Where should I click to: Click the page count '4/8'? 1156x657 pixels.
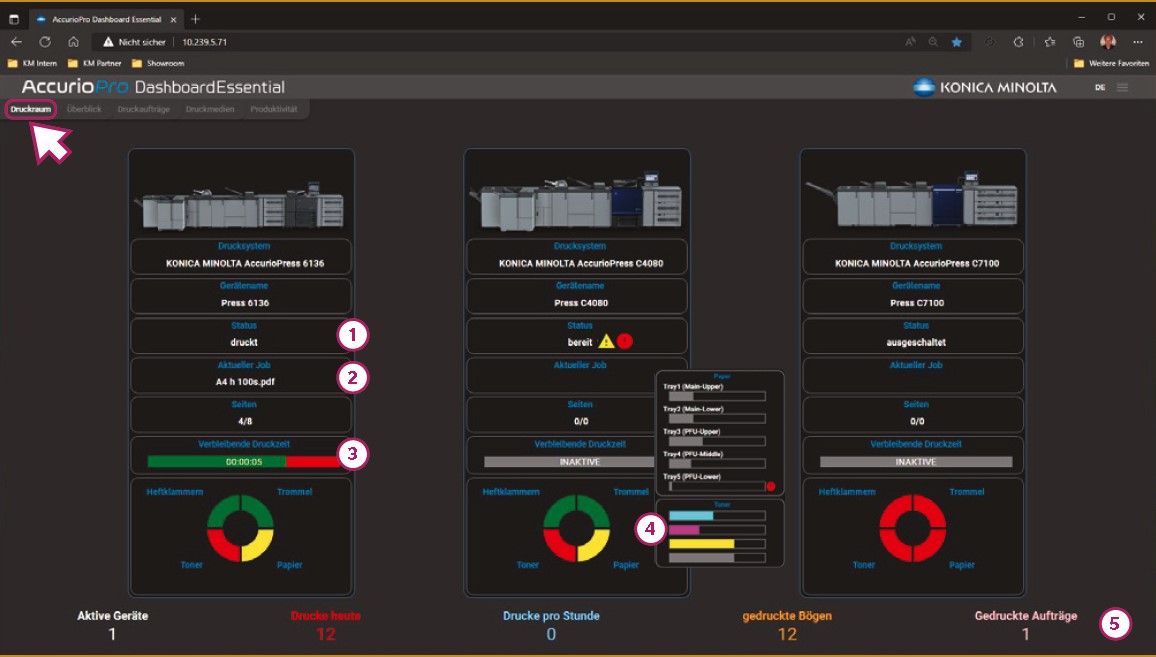[245, 422]
